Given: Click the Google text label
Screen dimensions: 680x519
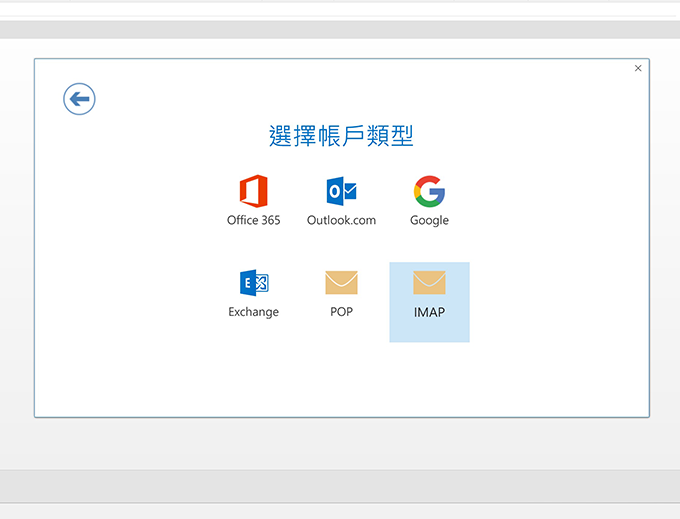Looking at the screenshot, I should (429, 220).
